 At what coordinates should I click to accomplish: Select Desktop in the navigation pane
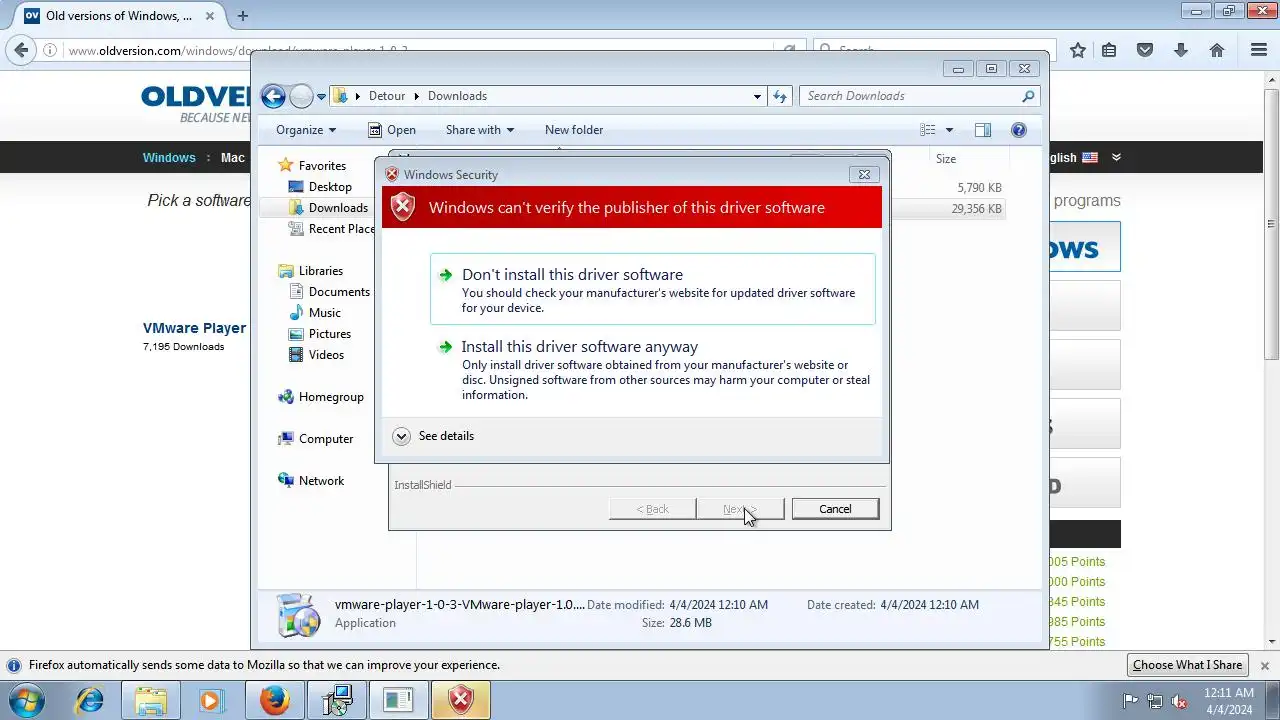(x=320, y=187)
